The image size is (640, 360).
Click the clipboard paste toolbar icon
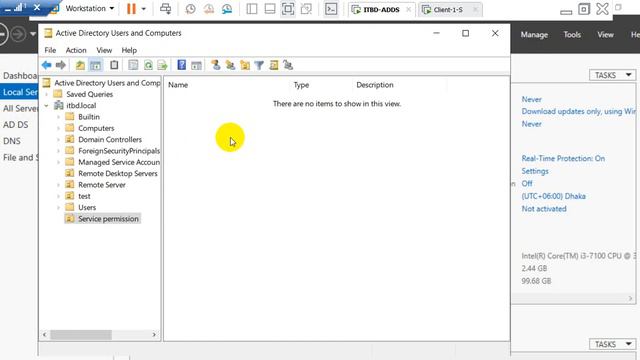(114, 65)
